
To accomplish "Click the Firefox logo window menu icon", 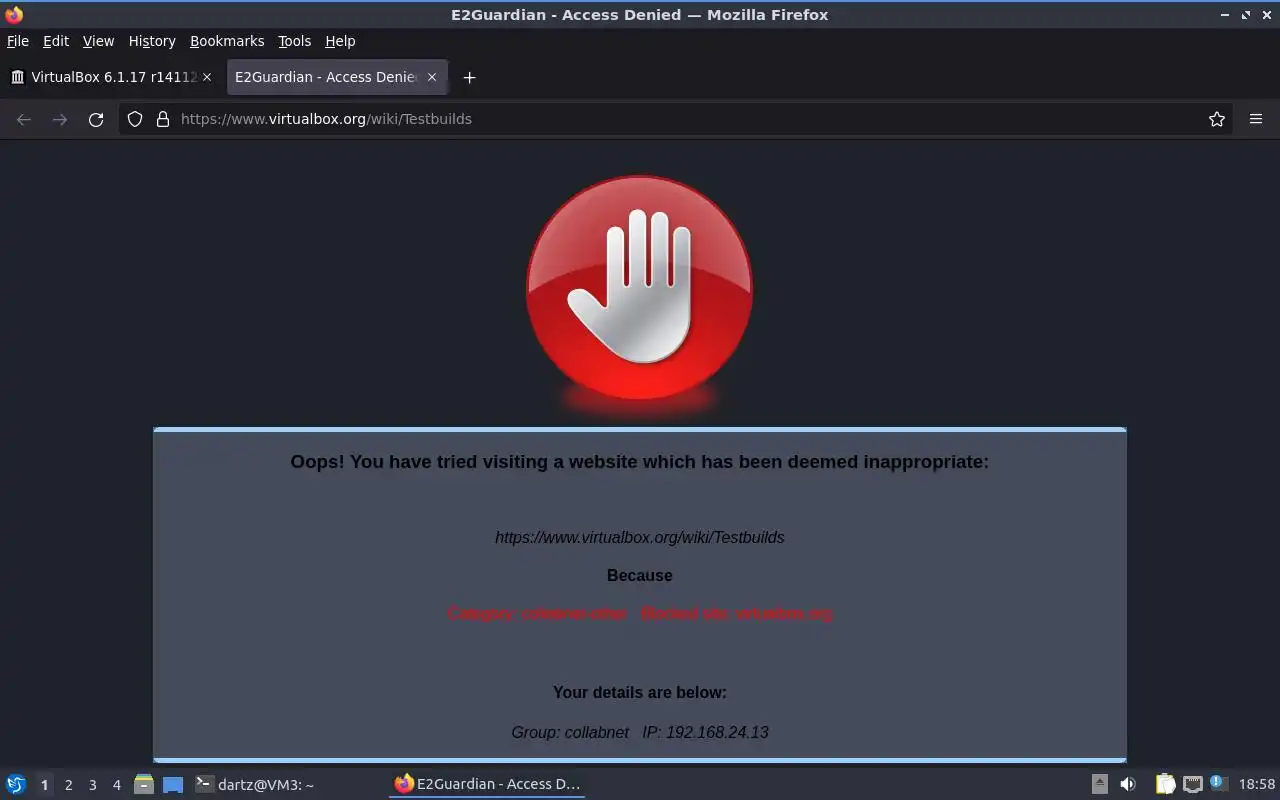I will (x=14, y=15).
